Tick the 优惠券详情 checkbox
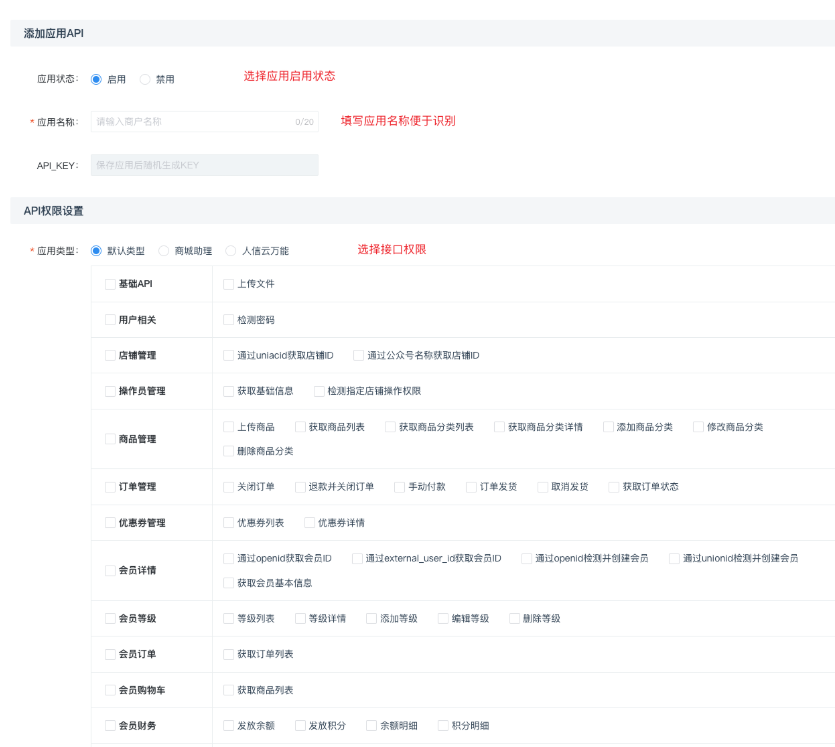The width and height of the screenshot is (835, 747). click(x=309, y=522)
